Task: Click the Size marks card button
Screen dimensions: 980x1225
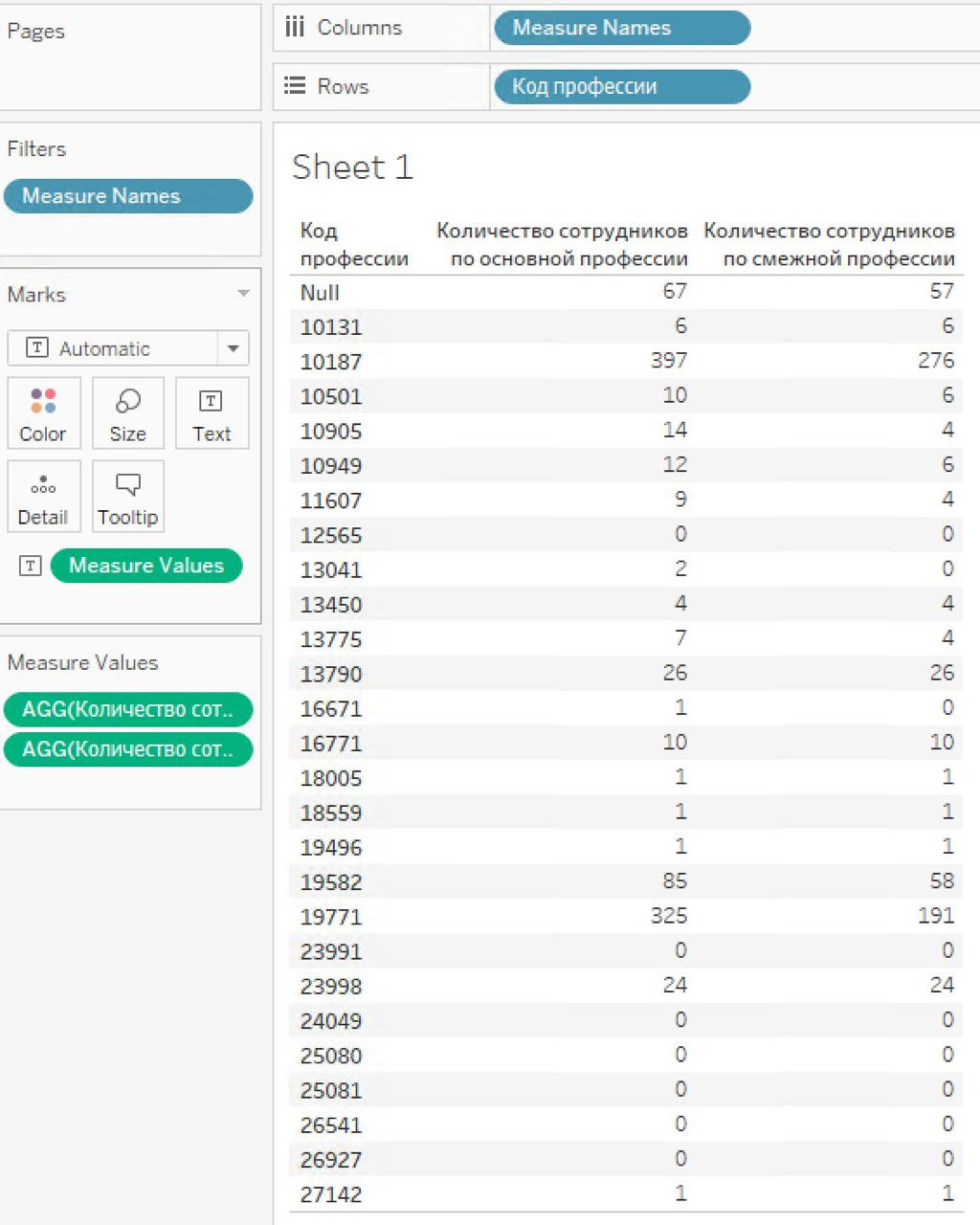Action: point(127,413)
